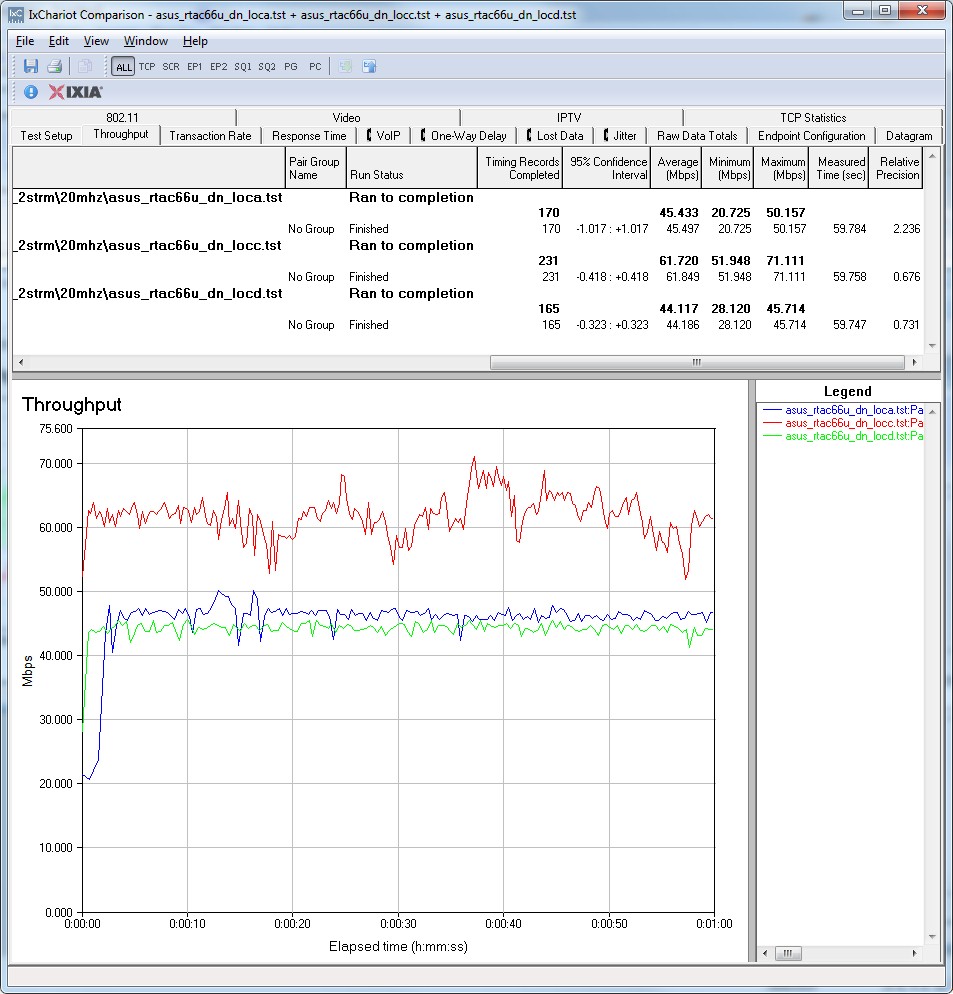
Task: Toggle the PC filter button
Action: click(315, 67)
